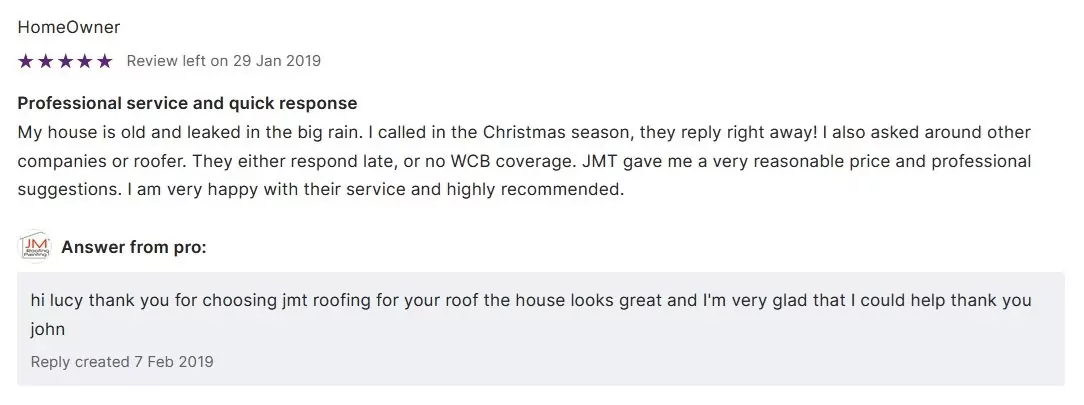Click the 'Professional service and quick response' title
The image size is (1084, 405).
[187, 103]
